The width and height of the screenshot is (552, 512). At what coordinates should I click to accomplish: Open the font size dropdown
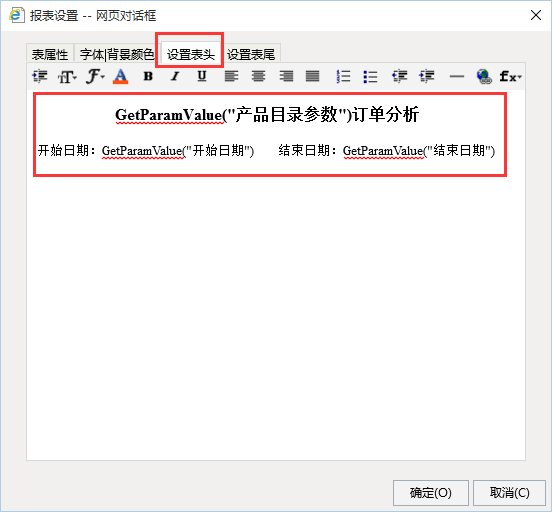point(67,76)
